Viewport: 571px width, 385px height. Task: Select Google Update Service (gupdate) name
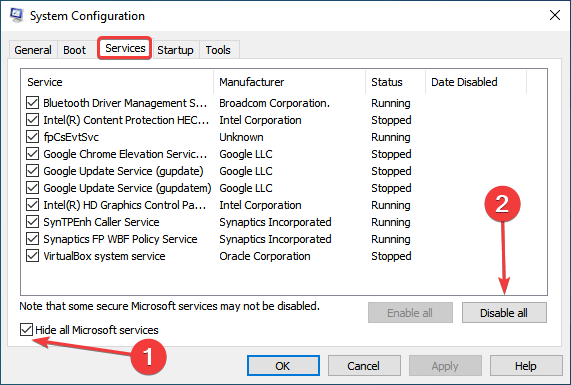pos(123,171)
